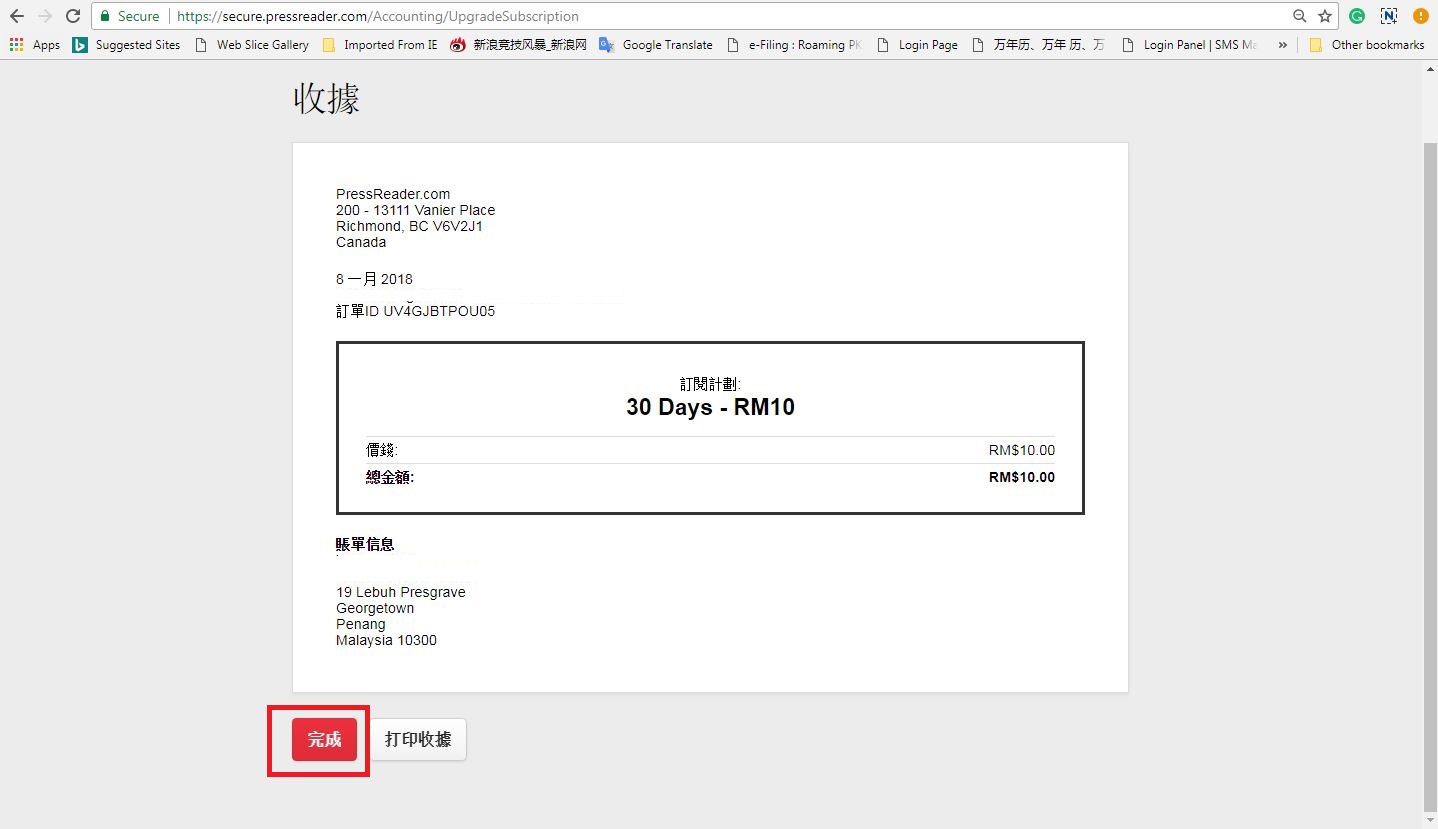This screenshot has height=829, width=1438.
Task: Click the orange Chrome alert menu icon
Action: (x=1420, y=16)
